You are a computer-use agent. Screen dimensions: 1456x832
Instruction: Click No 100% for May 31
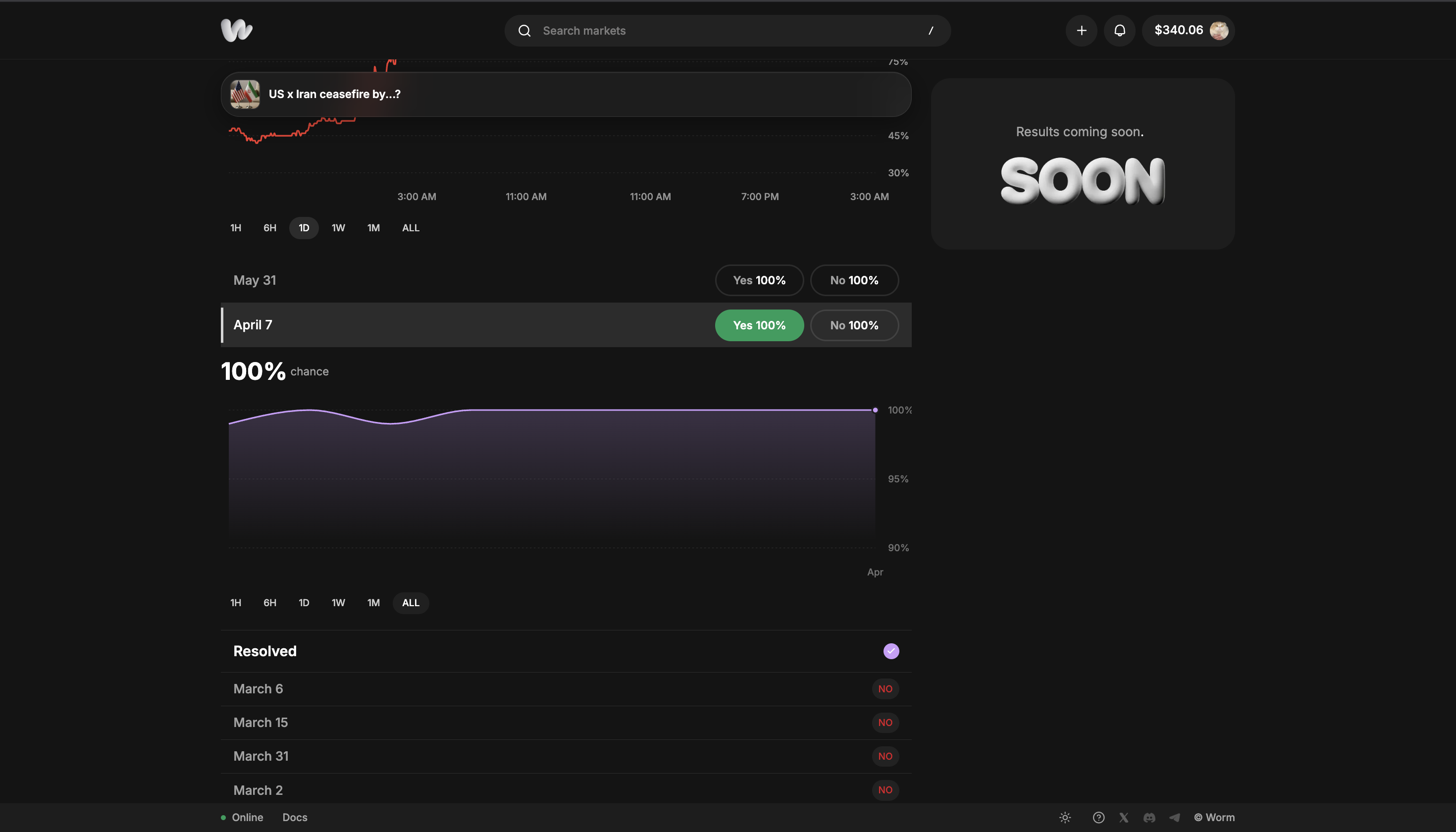point(854,280)
